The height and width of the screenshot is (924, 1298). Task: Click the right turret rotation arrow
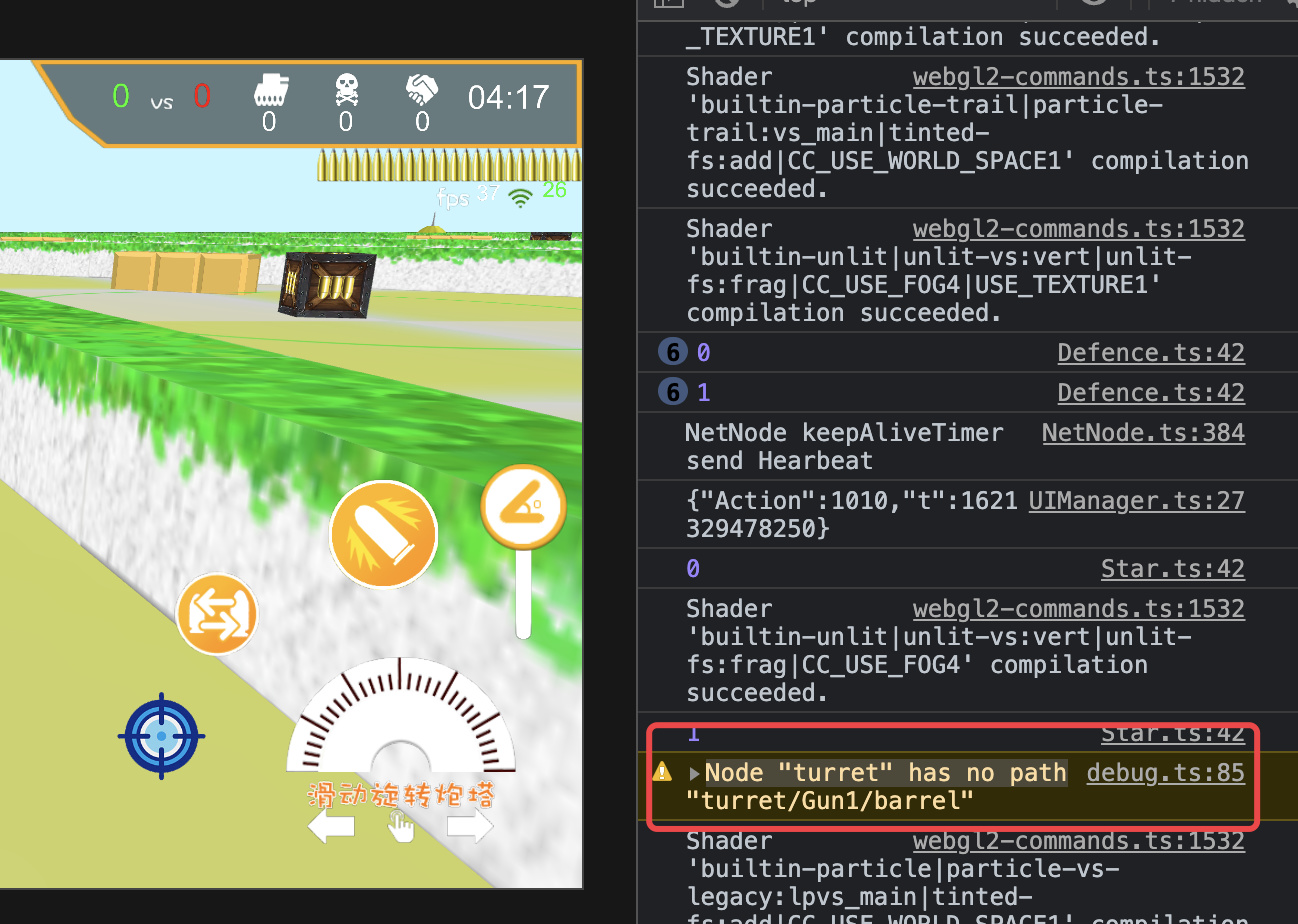tap(470, 827)
